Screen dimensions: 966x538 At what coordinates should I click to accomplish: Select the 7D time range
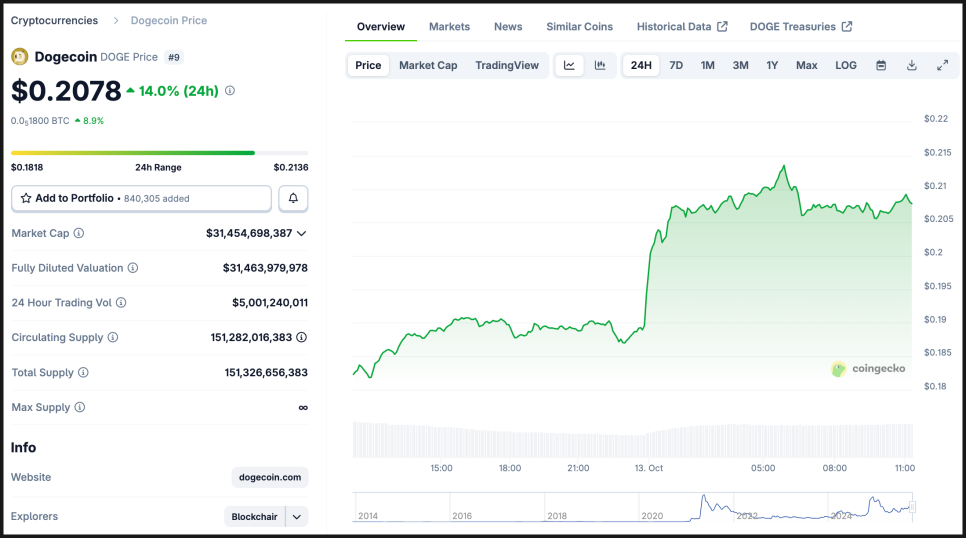676,66
